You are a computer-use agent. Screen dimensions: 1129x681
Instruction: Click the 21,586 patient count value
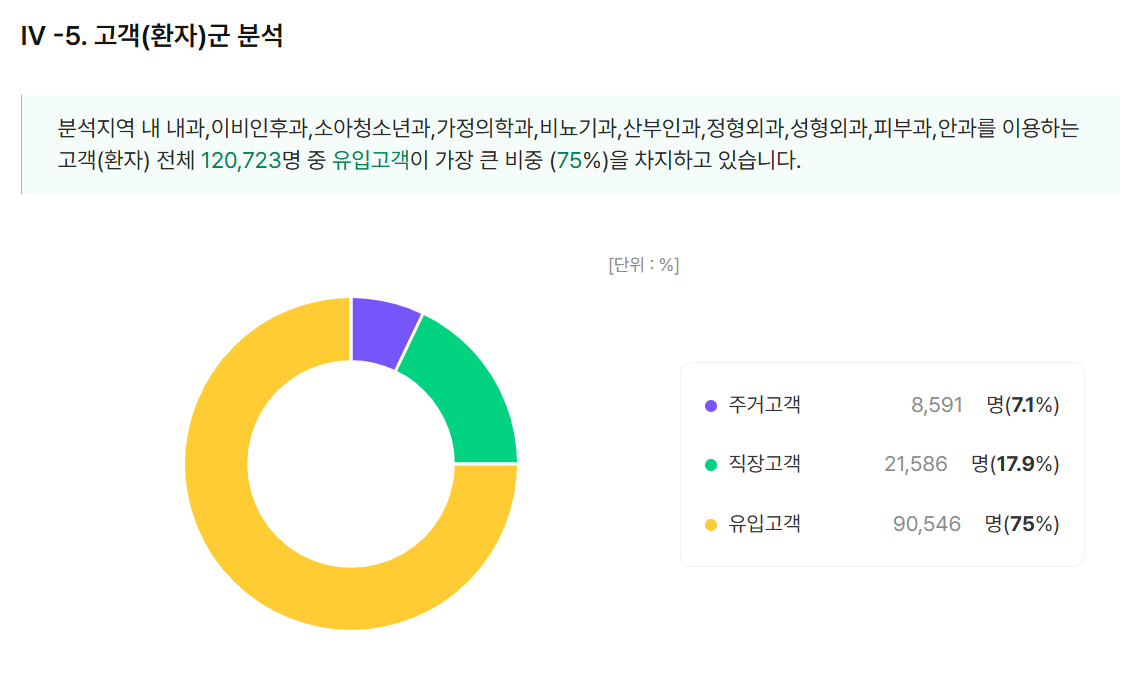click(x=915, y=464)
